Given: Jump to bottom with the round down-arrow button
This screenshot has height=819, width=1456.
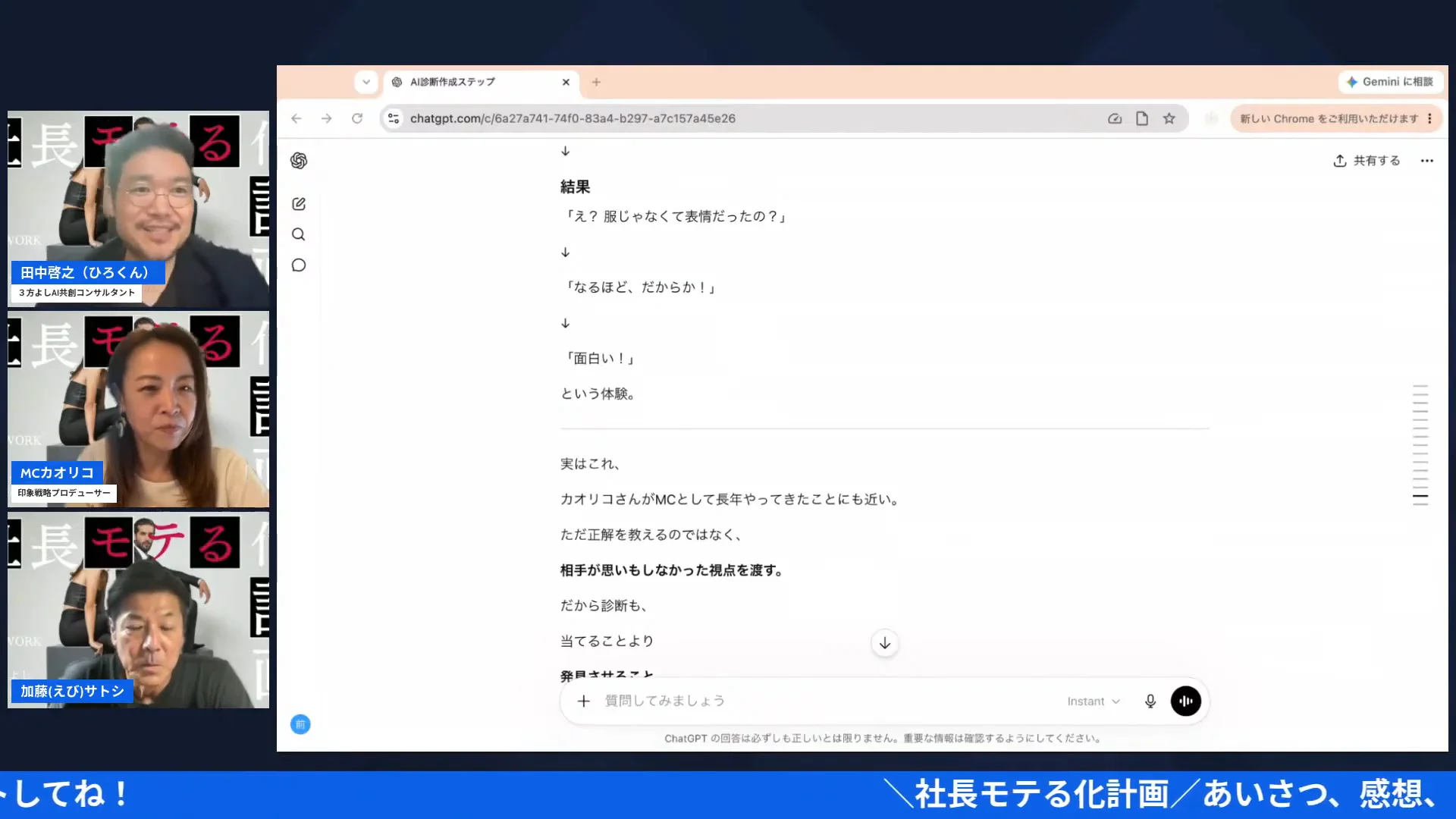Looking at the screenshot, I should [x=885, y=643].
